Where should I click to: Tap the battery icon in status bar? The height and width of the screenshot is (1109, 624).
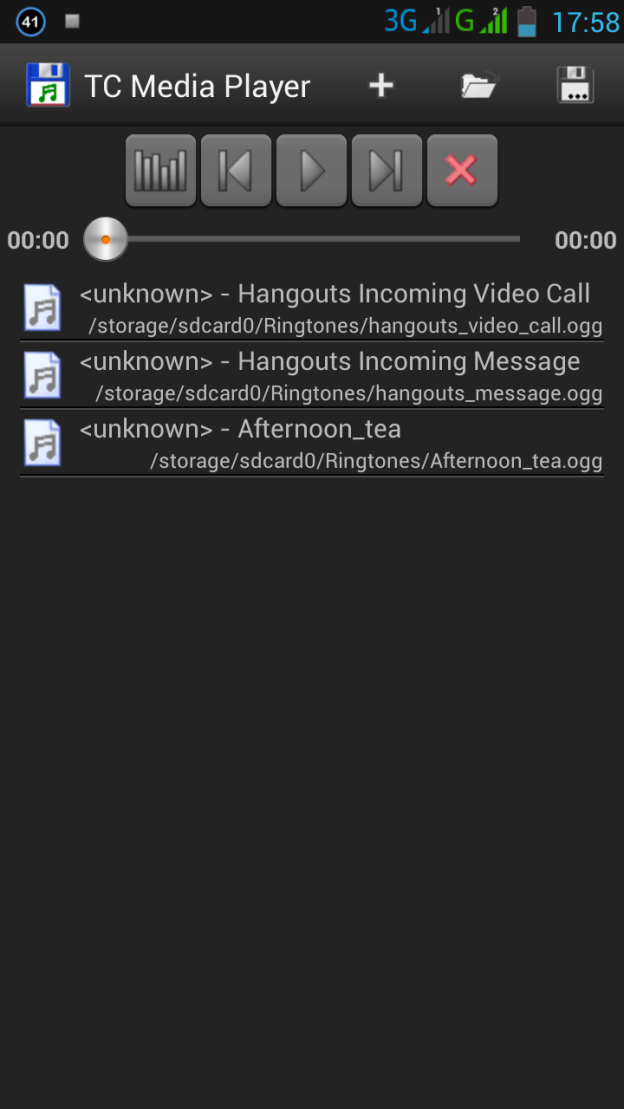tap(526, 21)
